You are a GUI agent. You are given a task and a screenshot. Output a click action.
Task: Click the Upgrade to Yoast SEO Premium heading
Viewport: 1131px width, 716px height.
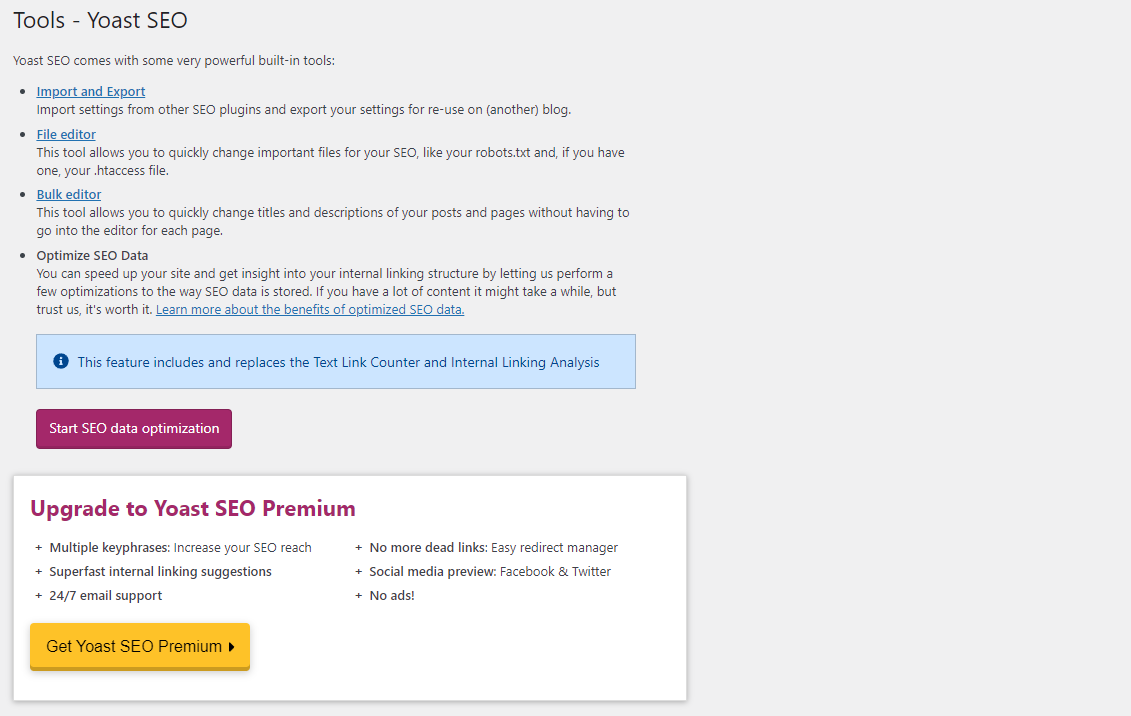pyautogui.click(x=191, y=508)
